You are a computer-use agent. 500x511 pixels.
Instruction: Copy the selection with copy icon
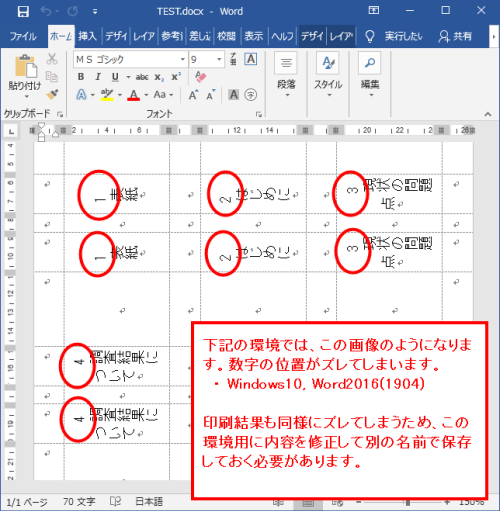click(x=52, y=76)
